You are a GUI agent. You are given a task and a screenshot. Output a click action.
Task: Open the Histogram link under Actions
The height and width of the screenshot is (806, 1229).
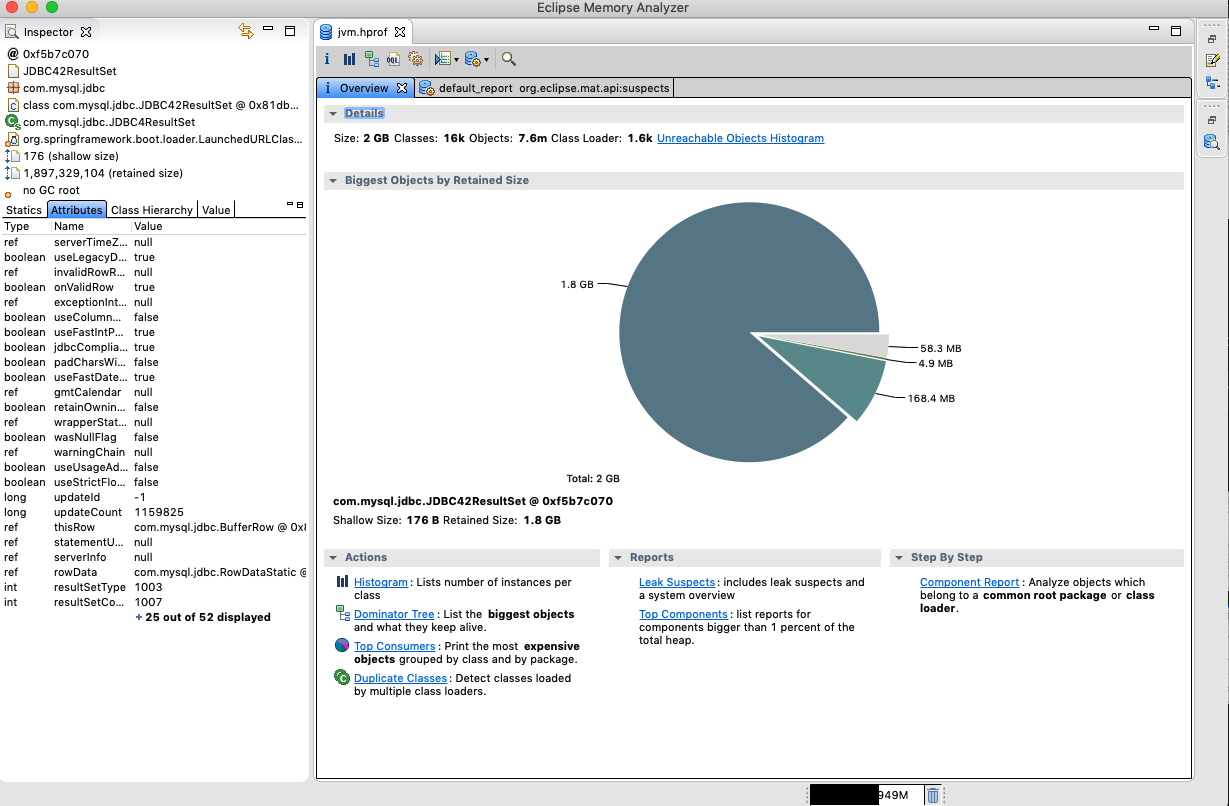[x=381, y=582]
